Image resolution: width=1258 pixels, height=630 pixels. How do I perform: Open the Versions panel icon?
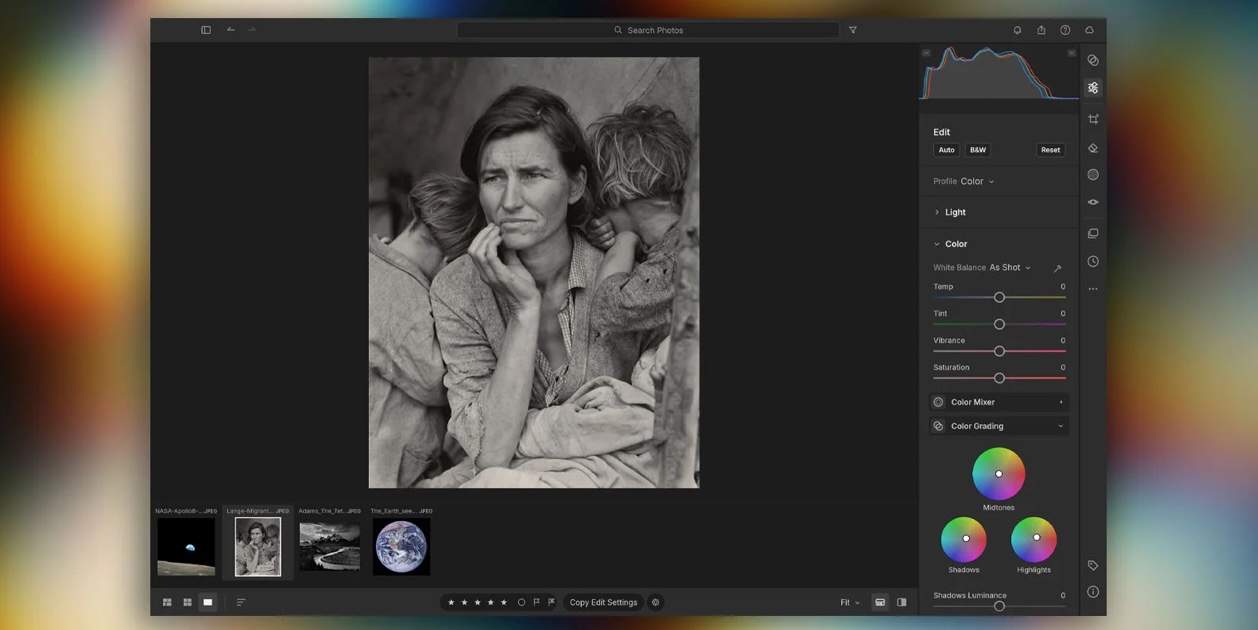click(x=1093, y=234)
